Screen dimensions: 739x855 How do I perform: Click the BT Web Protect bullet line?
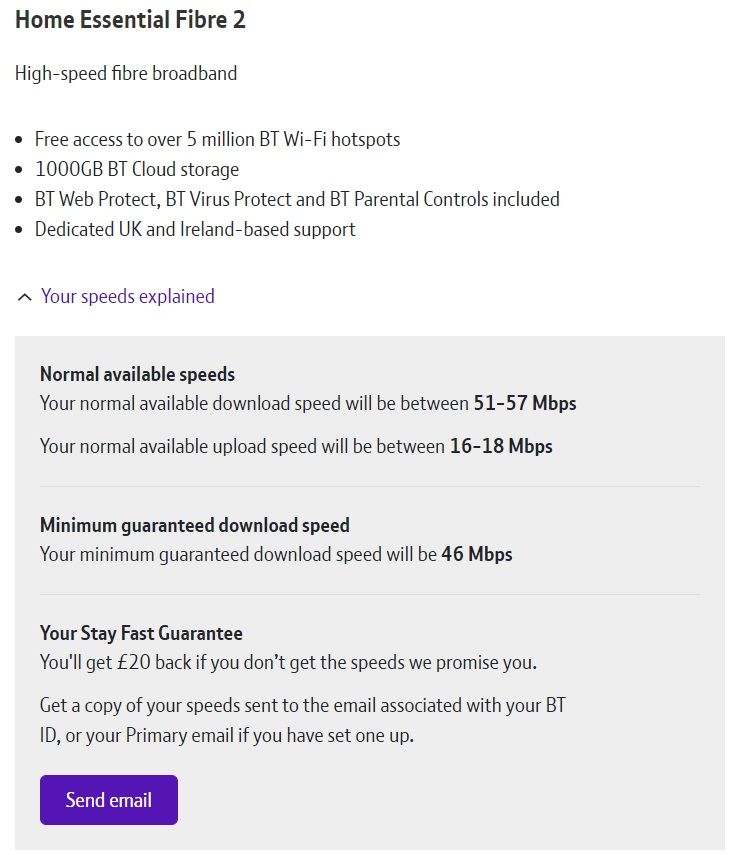point(297,199)
